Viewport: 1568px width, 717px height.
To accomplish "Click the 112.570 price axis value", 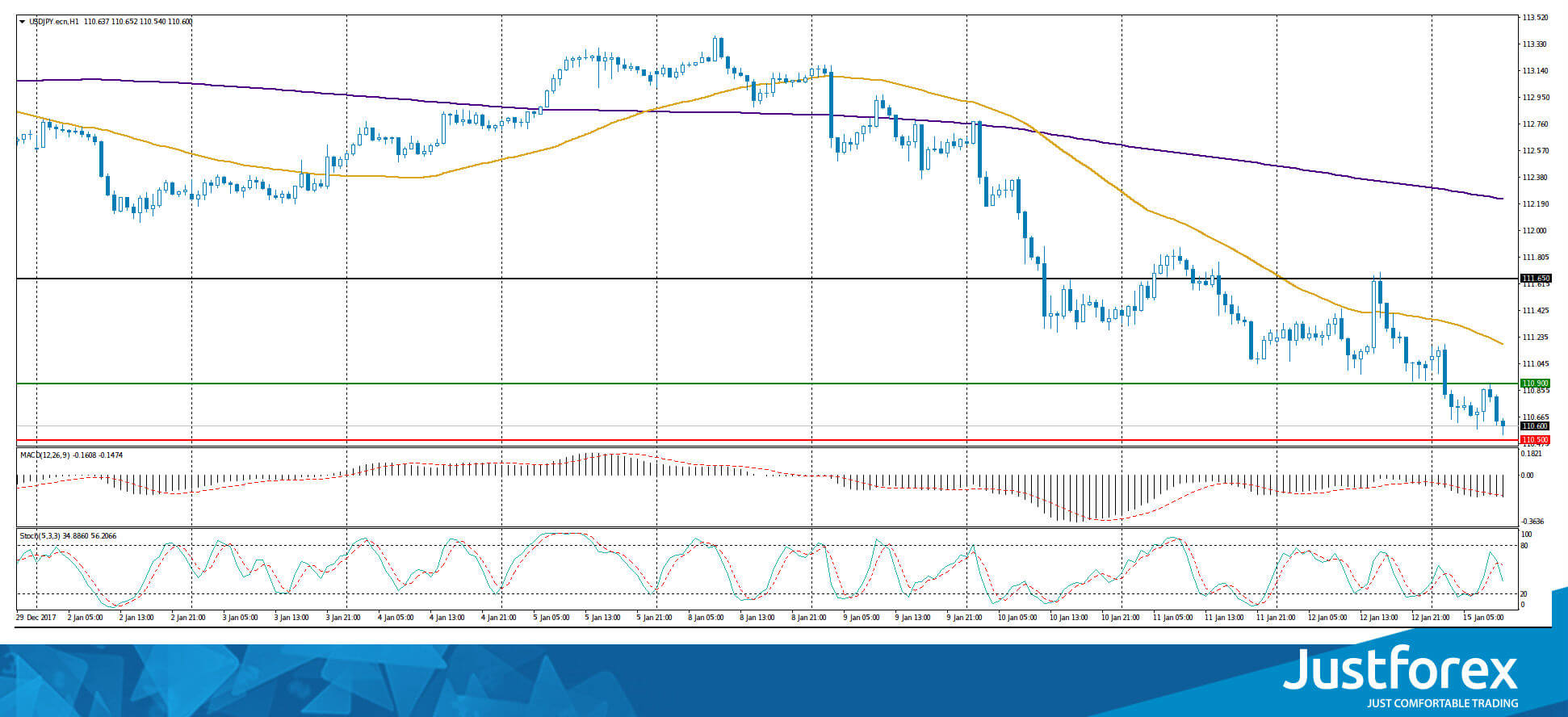I will tap(1536, 151).
